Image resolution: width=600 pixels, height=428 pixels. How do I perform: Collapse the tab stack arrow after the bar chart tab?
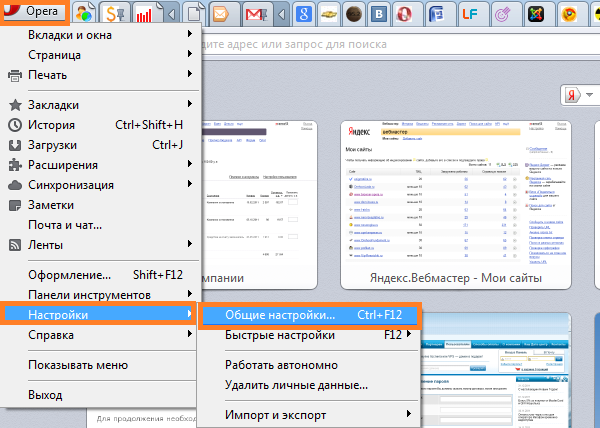coord(172,15)
